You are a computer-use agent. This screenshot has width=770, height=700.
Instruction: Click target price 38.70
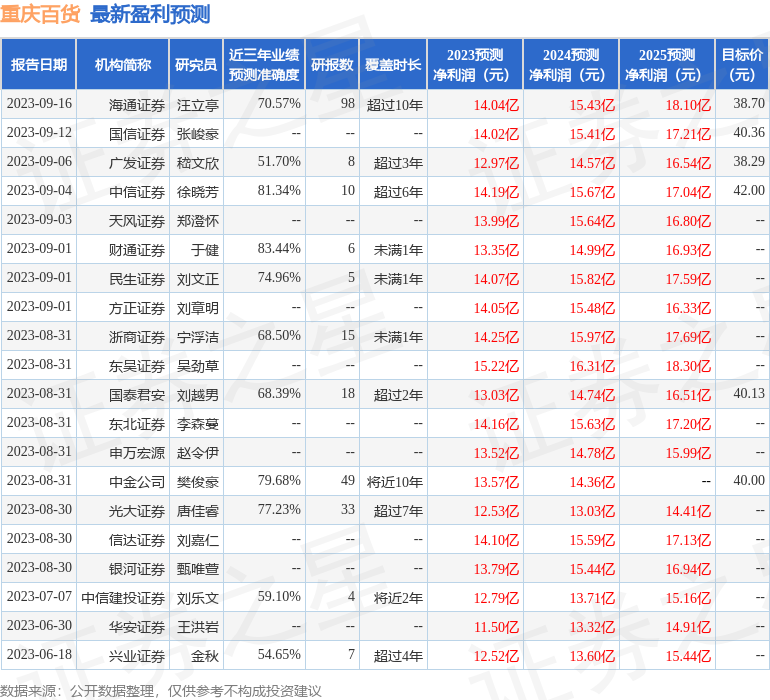(x=749, y=104)
